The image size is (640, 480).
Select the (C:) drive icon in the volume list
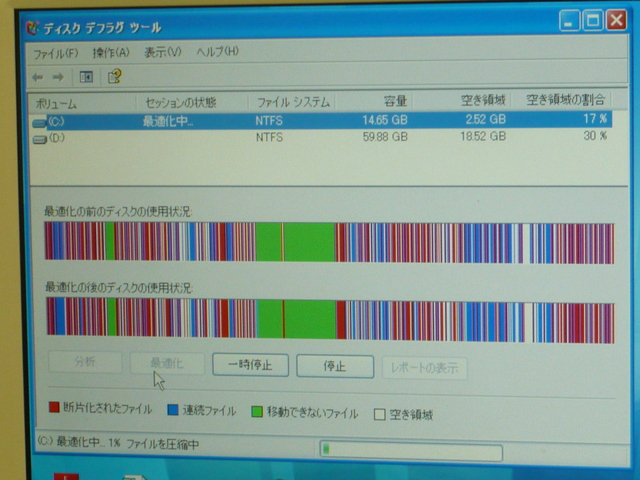(40, 122)
